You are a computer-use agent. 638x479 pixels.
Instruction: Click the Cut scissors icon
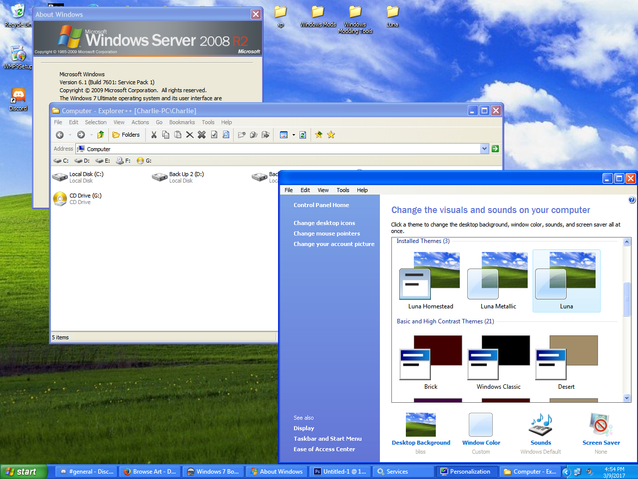(x=153, y=134)
